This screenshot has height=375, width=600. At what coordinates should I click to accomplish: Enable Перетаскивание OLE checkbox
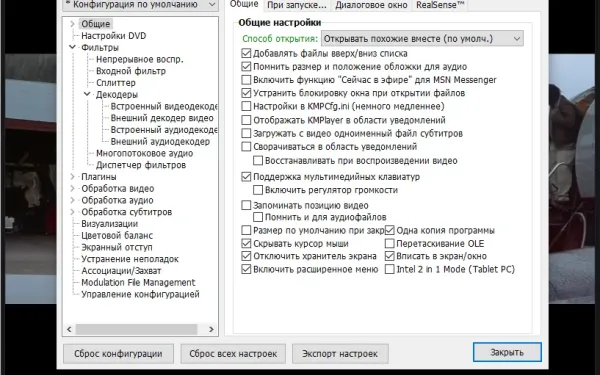click(390, 244)
